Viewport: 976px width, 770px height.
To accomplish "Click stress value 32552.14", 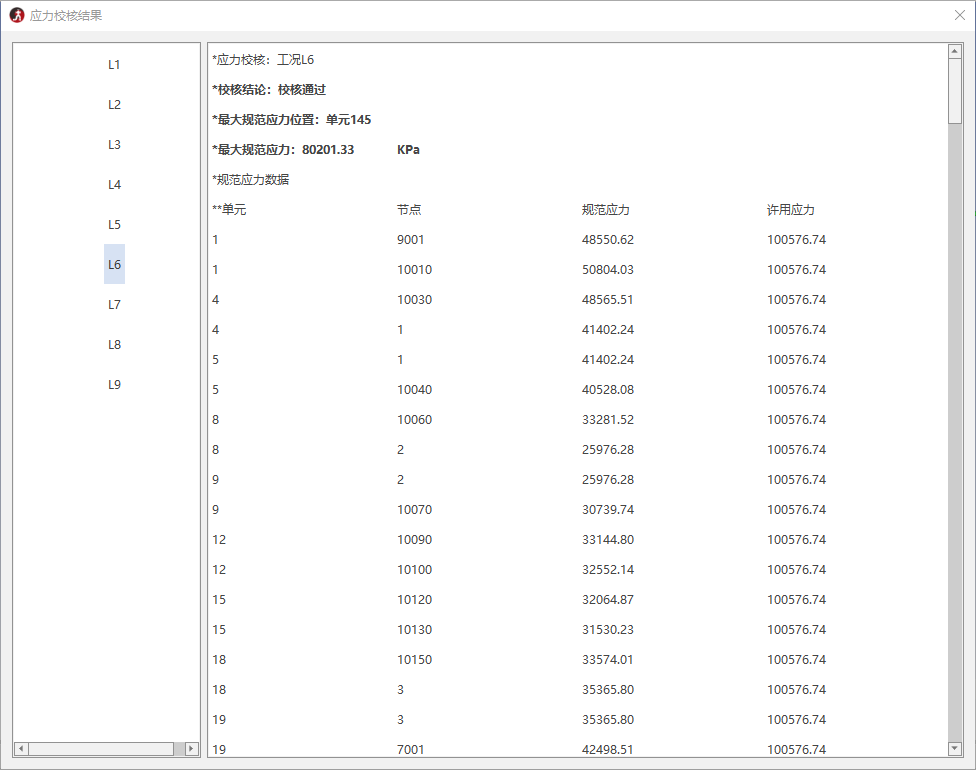I will point(608,570).
